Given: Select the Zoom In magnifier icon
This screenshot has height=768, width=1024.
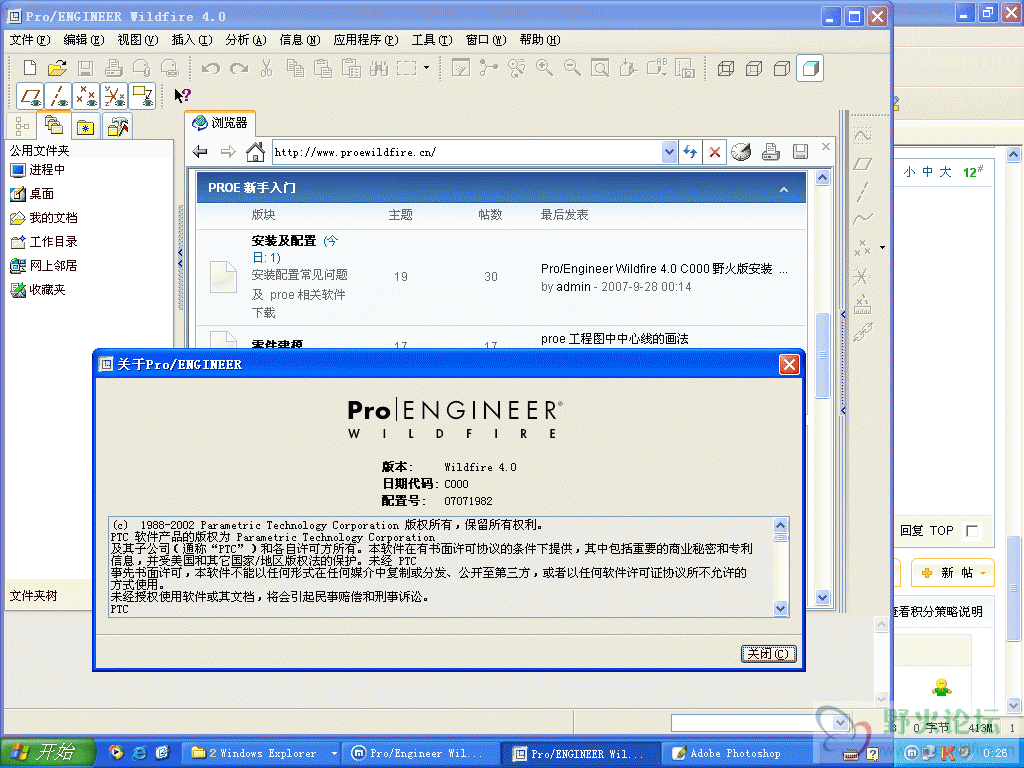Looking at the screenshot, I should pos(544,68).
